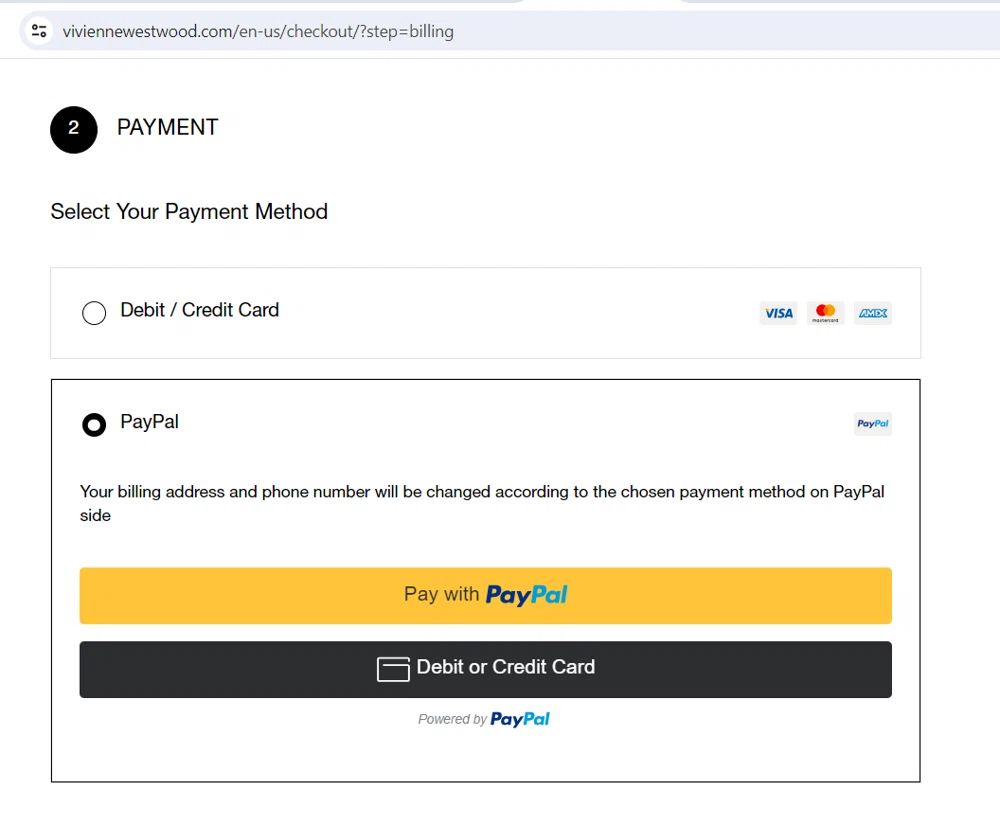The height and width of the screenshot is (829, 1000).
Task: Click card icon on the black button
Action: click(x=393, y=669)
